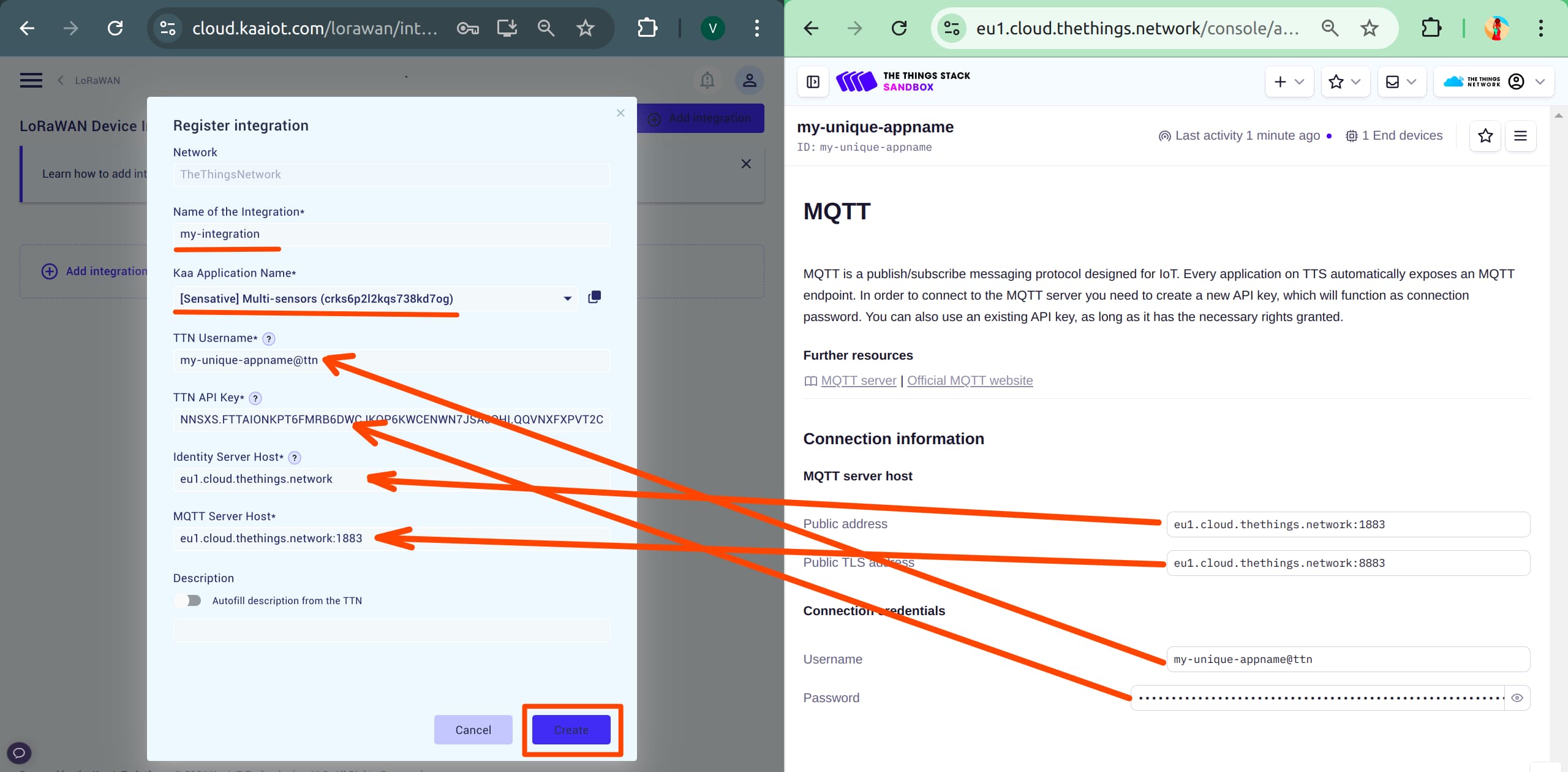The image size is (1568, 772).
Task: Cancel the Register integration dialog
Action: pyautogui.click(x=473, y=730)
